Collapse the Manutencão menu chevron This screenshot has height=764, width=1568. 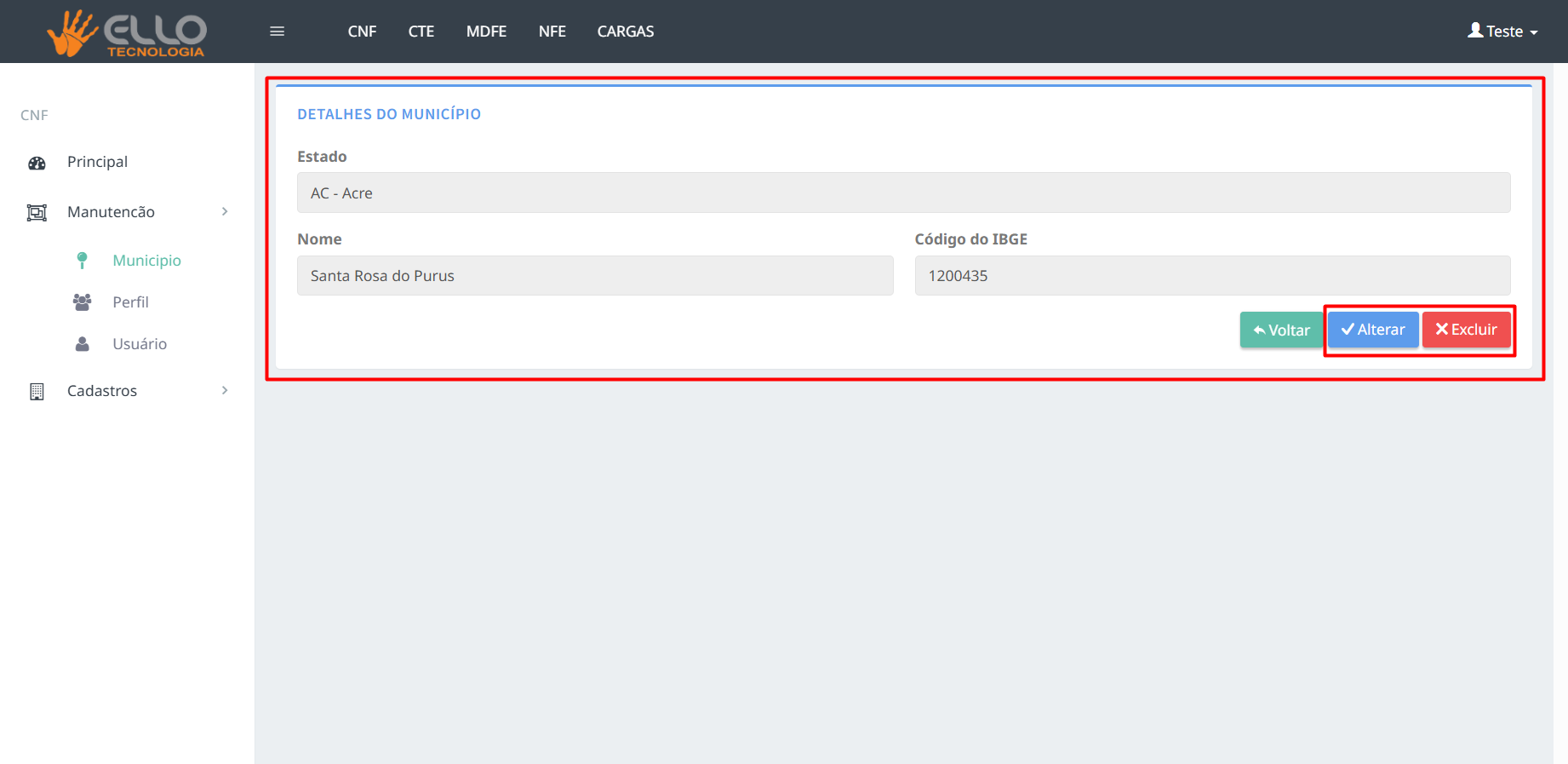click(225, 212)
